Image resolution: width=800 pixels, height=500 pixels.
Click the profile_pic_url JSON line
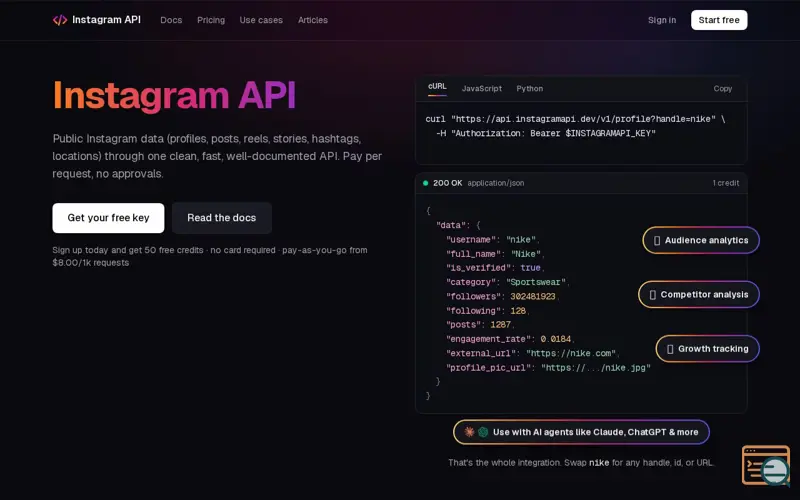pyautogui.click(x=548, y=367)
